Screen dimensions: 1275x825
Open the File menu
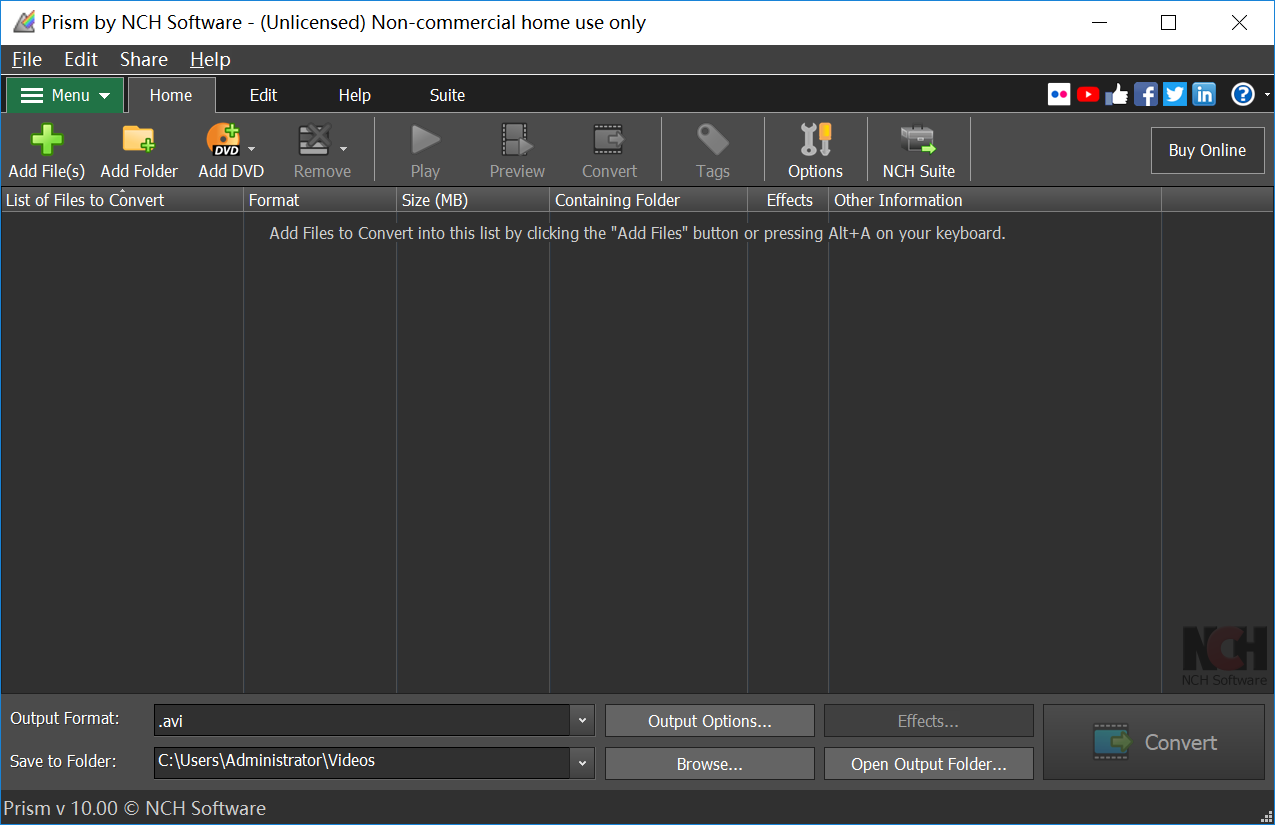point(27,59)
